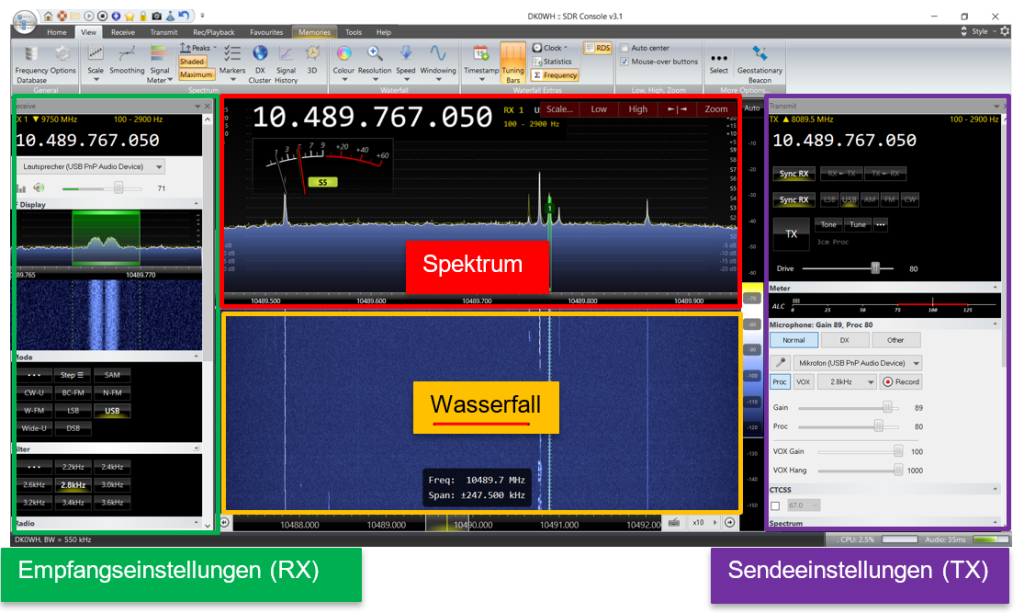
Task: Click the large TX button
Action: [x=791, y=234]
